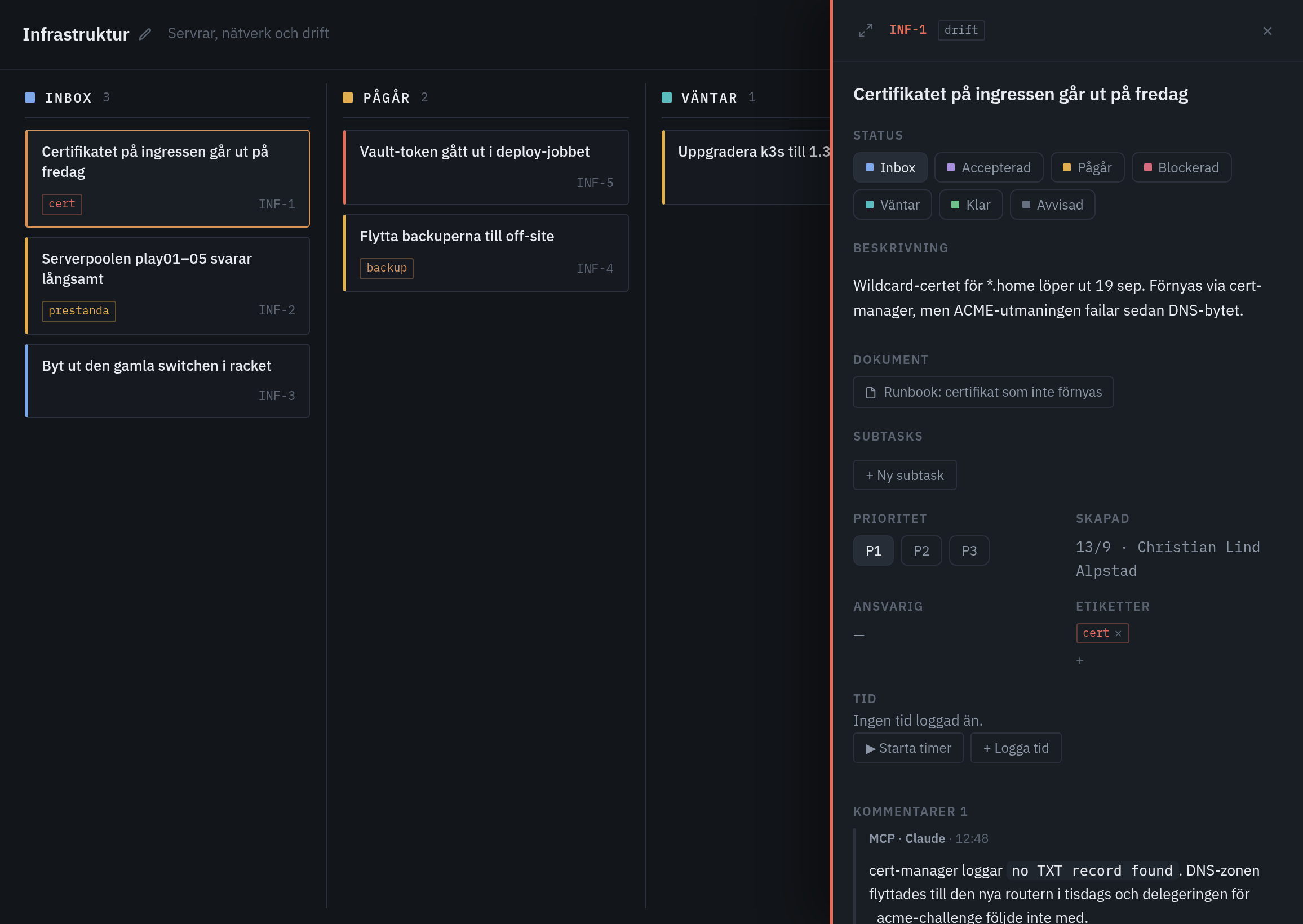Click the MCP · Claude comment author

click(907, 839)
